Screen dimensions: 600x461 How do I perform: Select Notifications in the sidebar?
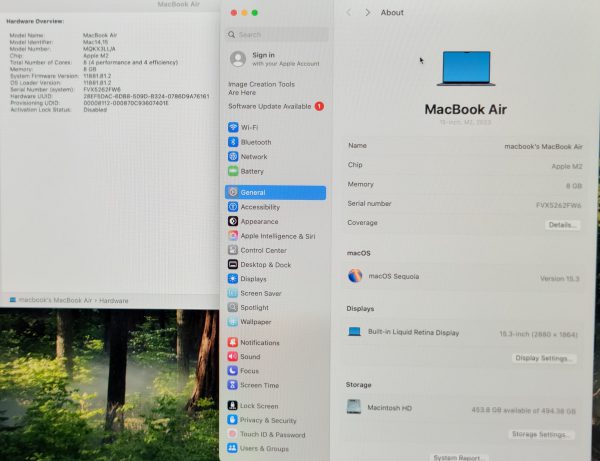tap(259, 343)
